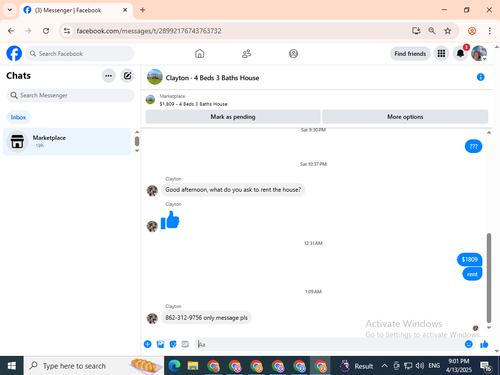
Task: Go to the Home feed icon
Action: [199, 53]
